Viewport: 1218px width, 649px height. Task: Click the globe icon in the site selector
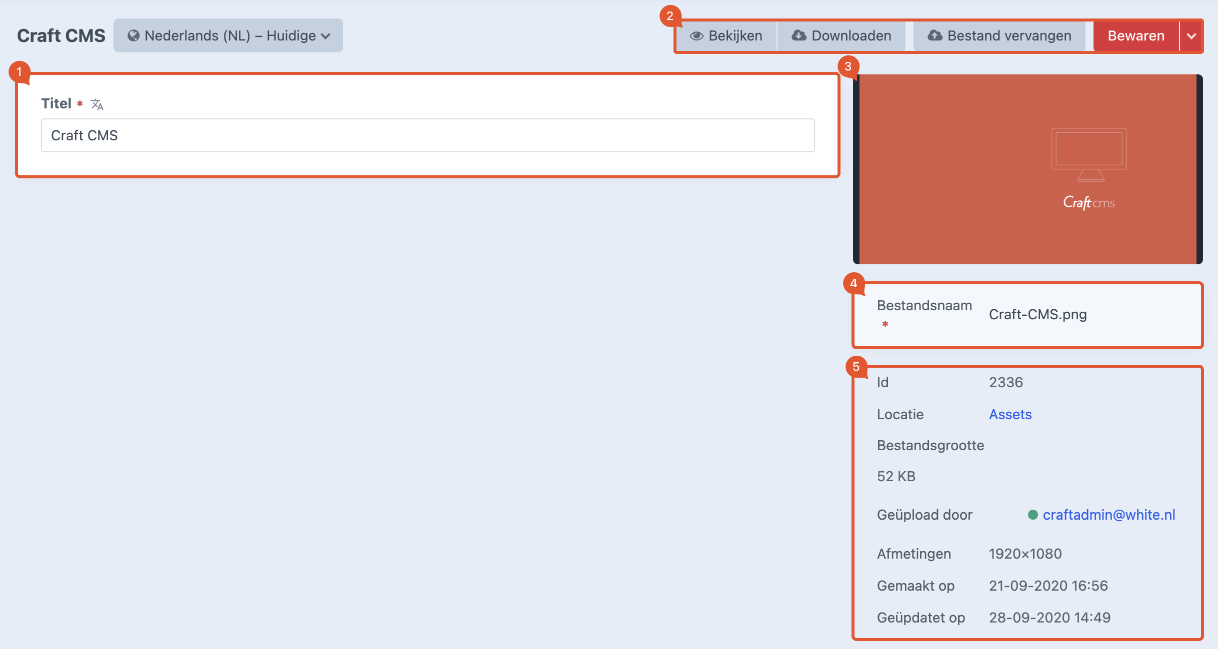pyautogui.click(x=133, y=36)
